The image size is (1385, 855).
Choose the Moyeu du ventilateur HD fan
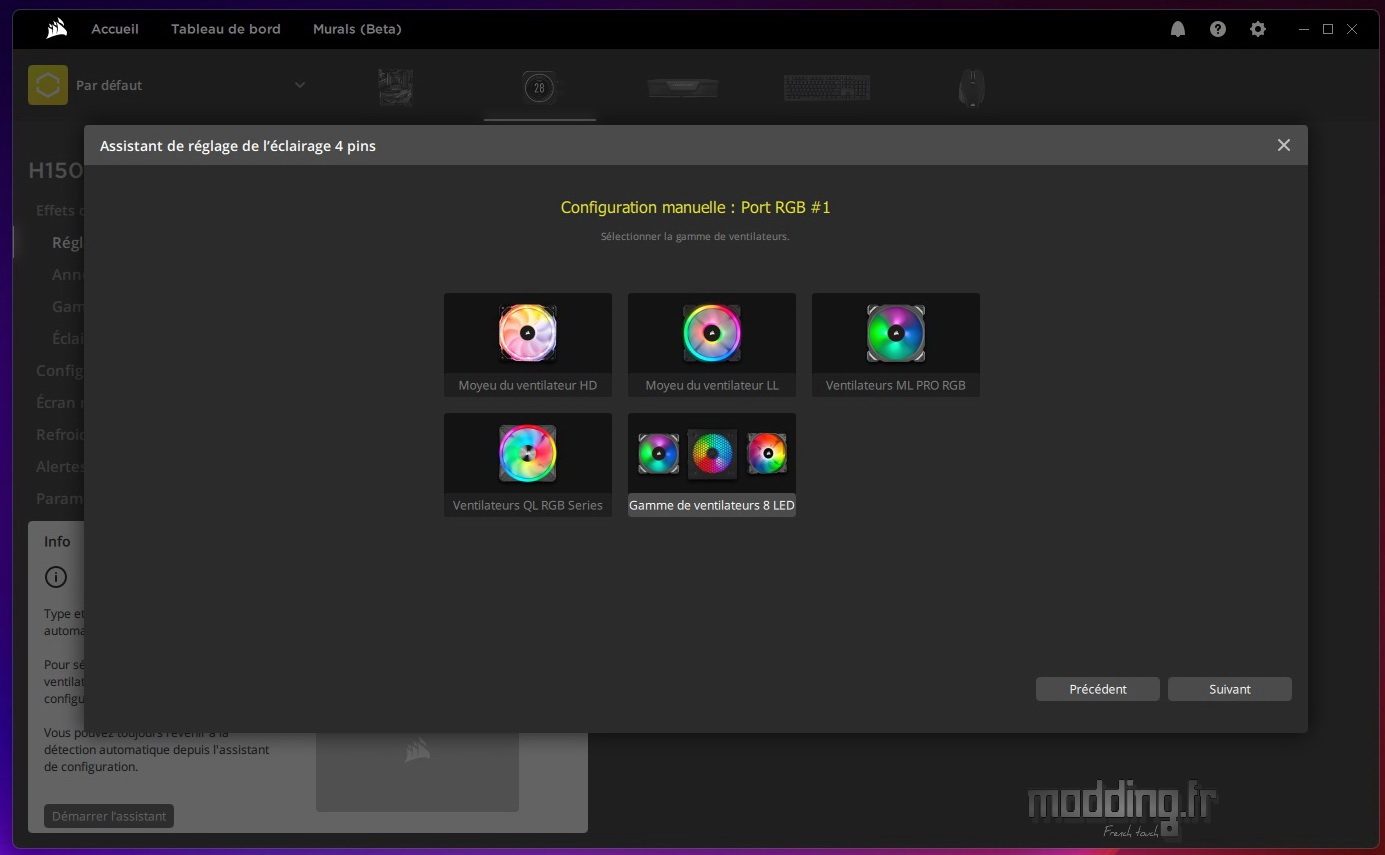tap(528, 345)
